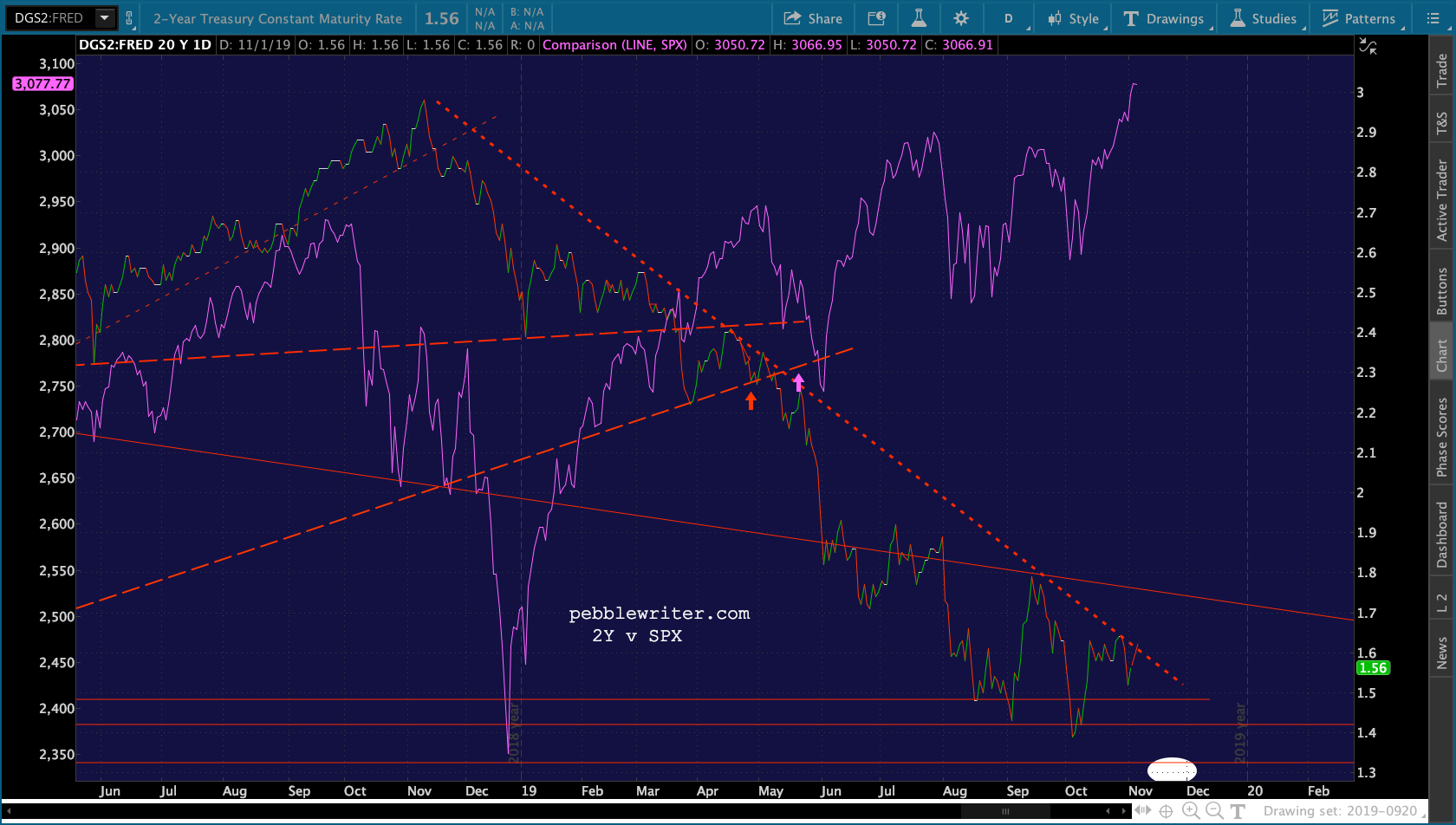Open the Buttons sidebar tab

(1442, 290)
